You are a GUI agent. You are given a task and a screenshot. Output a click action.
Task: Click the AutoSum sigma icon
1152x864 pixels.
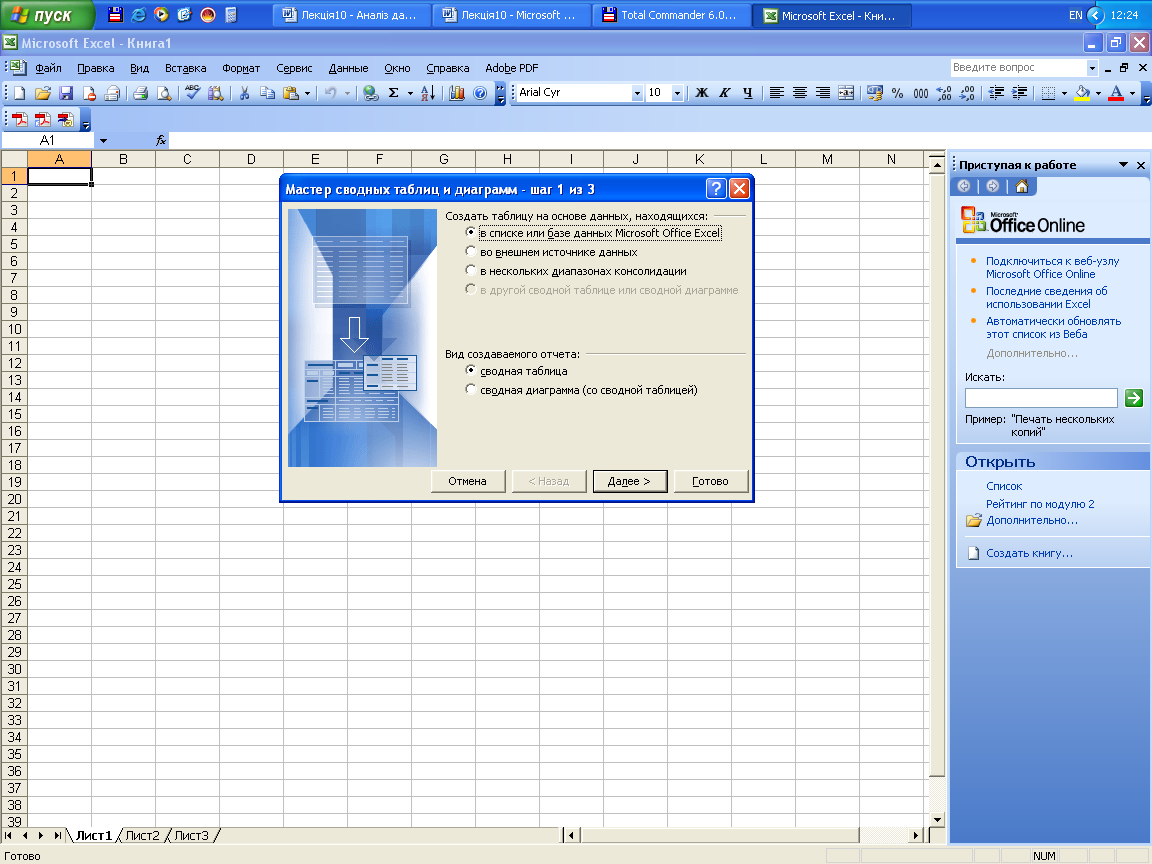(394, 93)
